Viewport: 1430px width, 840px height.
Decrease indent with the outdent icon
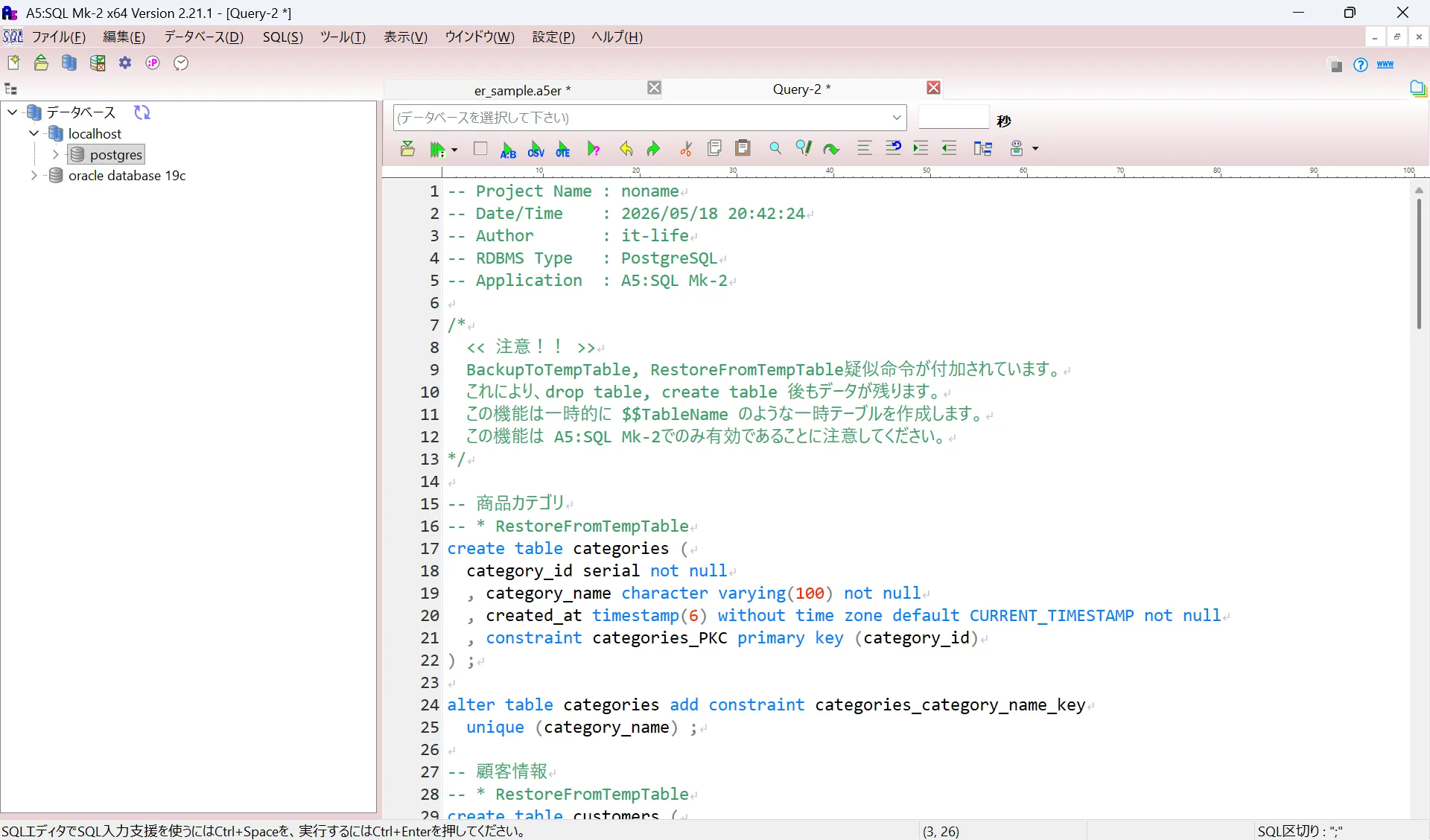949,148
